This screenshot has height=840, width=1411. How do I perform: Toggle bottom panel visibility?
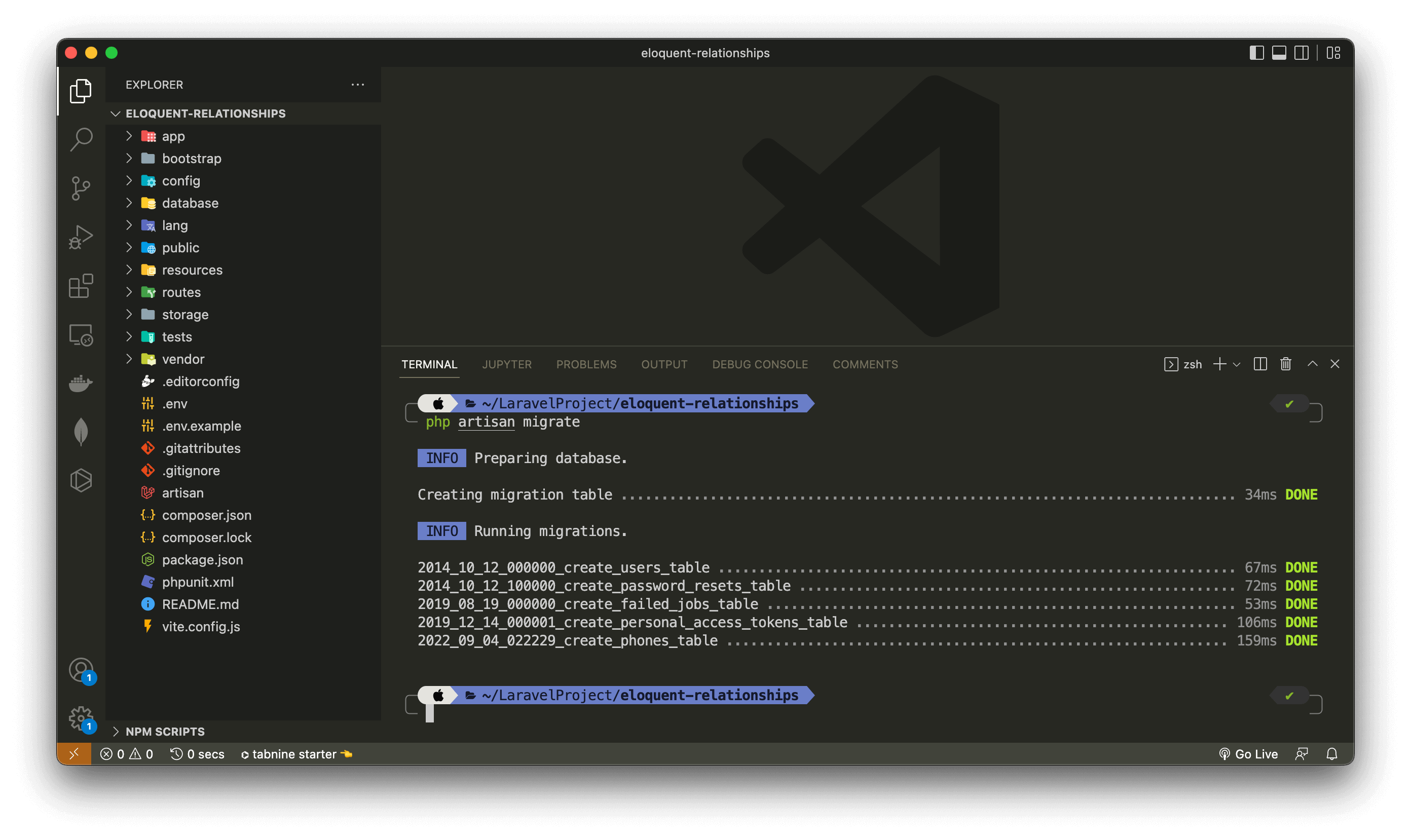[x=1279, y=53]
